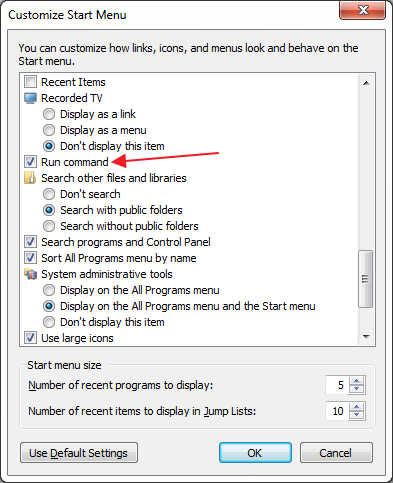Uncheck the Use large icons option
393x483 pixels.
pos(30,338)
